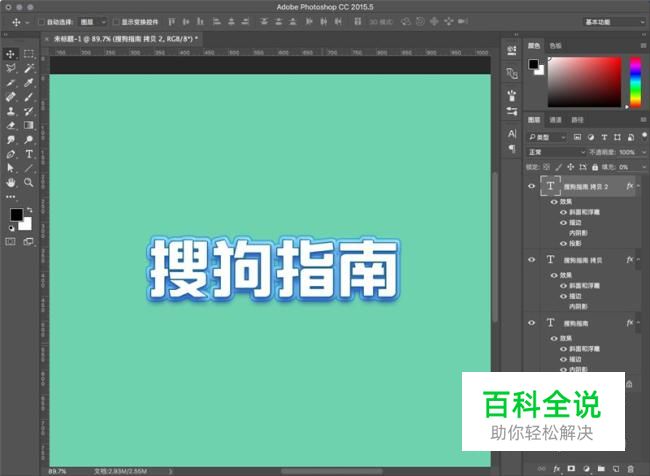This screenshot has width=650, height=476.
Task: Switch to the 颜色 tab
Action: click(534, 46)
